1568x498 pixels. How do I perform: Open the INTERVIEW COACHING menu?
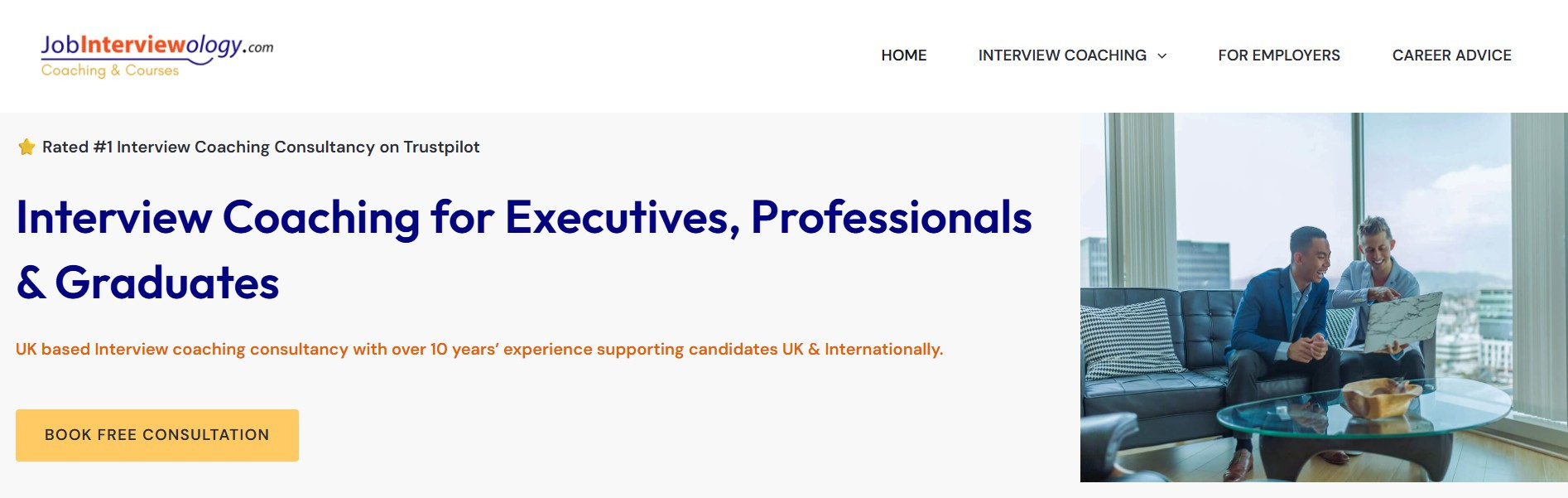(1062, 56)
